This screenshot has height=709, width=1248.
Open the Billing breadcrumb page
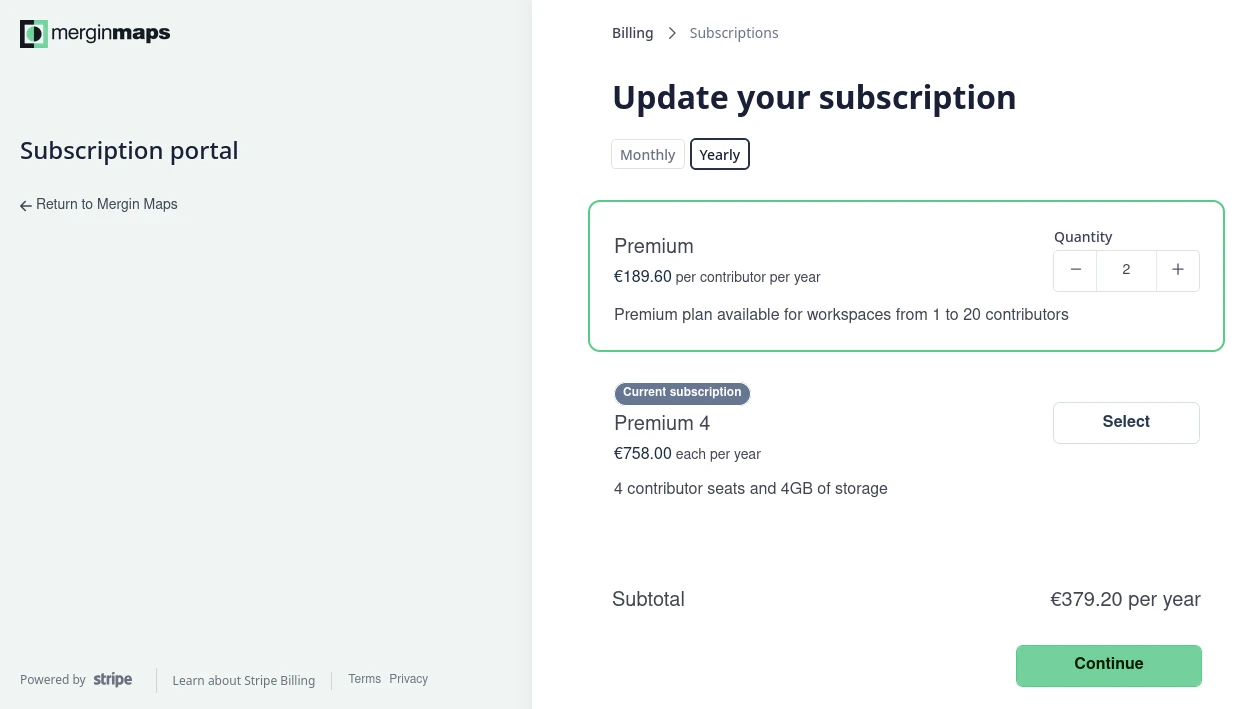coord(632,32)
